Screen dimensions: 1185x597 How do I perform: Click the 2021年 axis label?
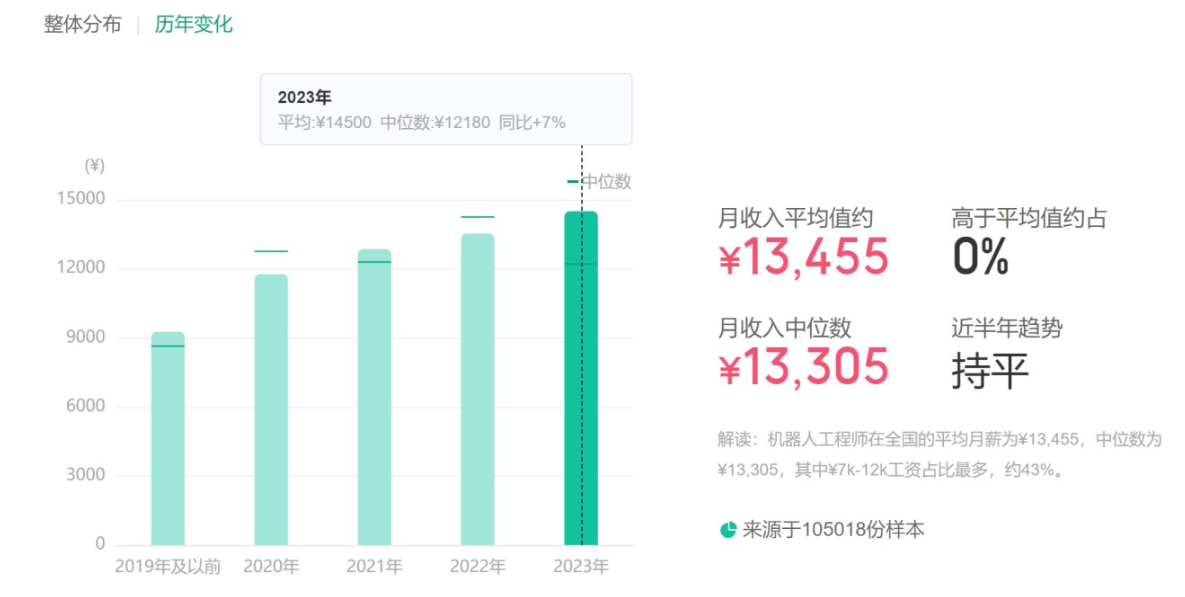pos(374,567)
